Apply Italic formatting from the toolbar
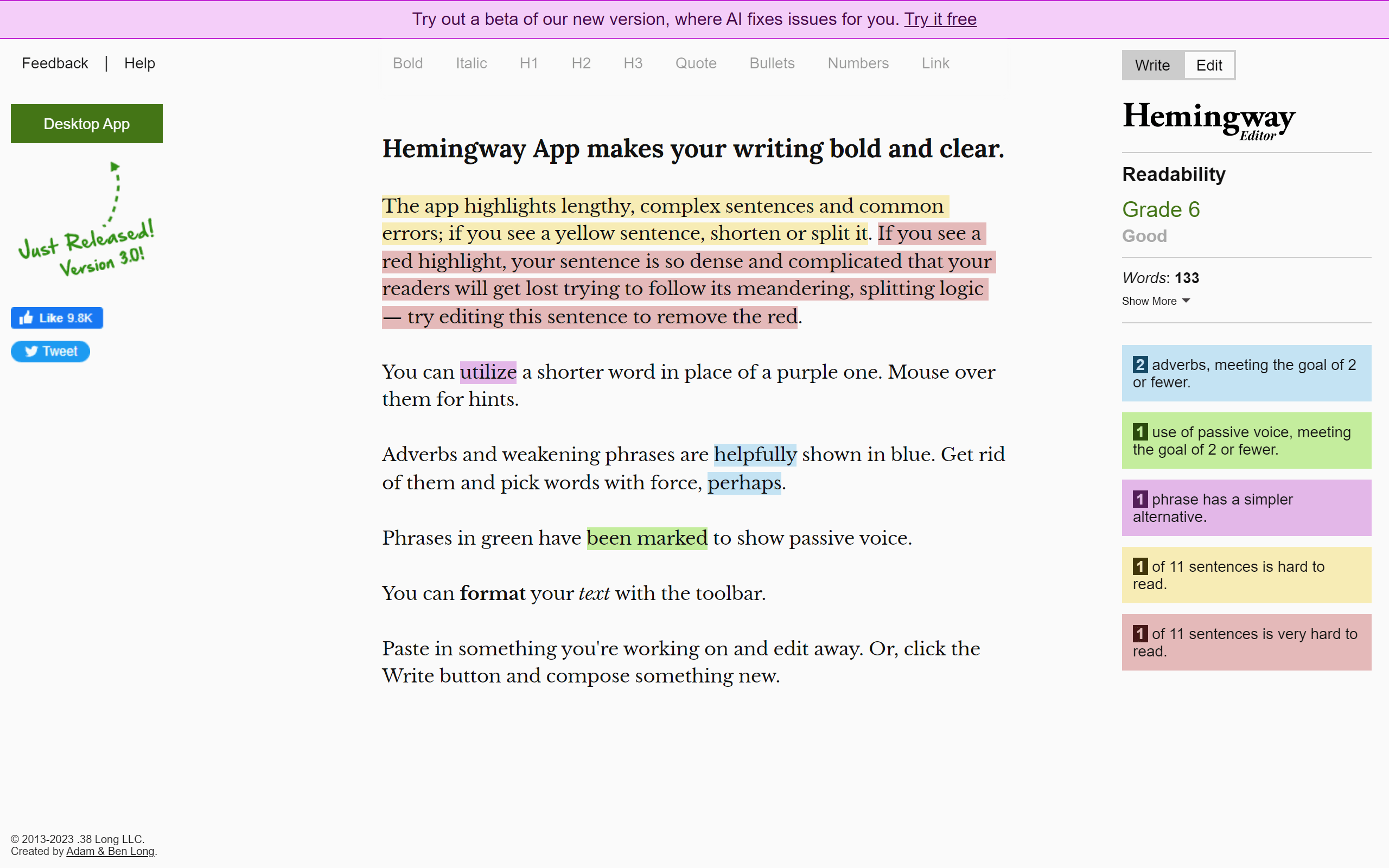The image size is (1389, 868). (x=471, y=63)
